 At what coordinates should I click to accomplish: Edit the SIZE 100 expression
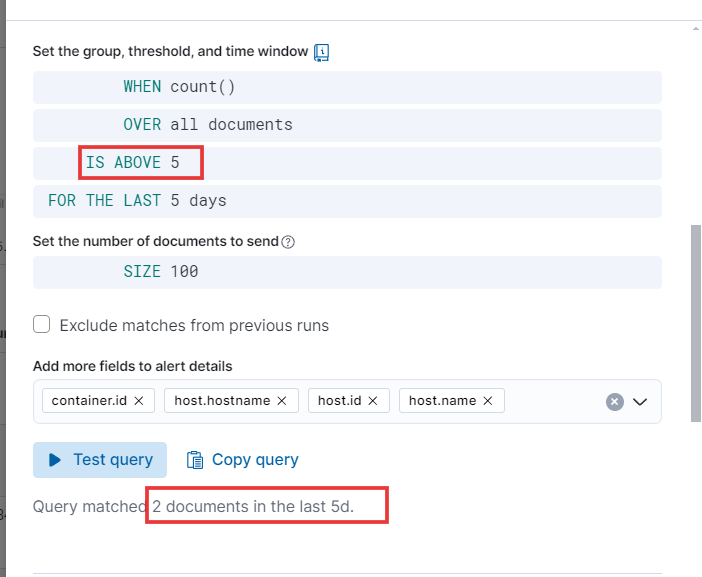point(161,272)
